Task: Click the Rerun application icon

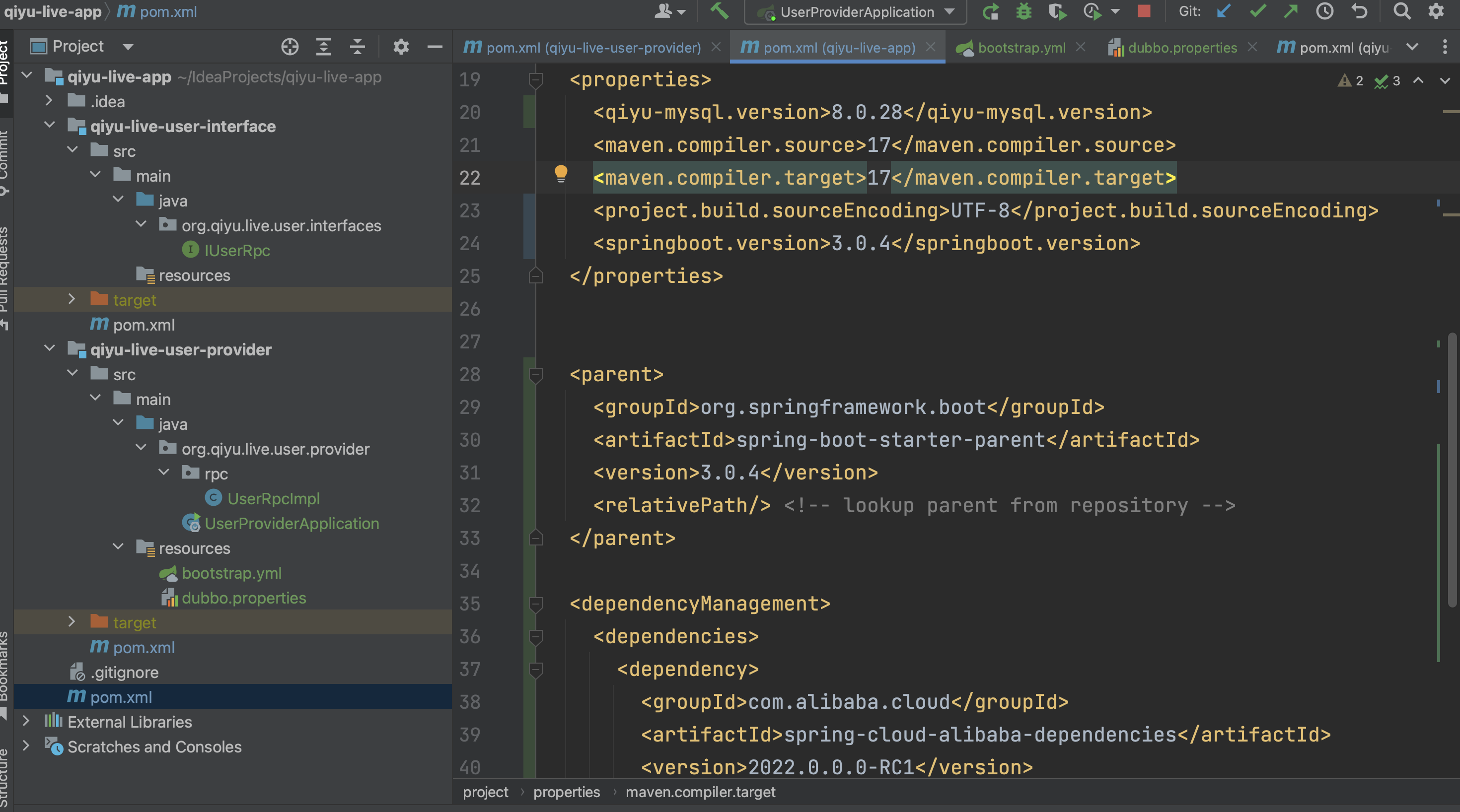Action: pyautogui.click(x=990, y=11)
